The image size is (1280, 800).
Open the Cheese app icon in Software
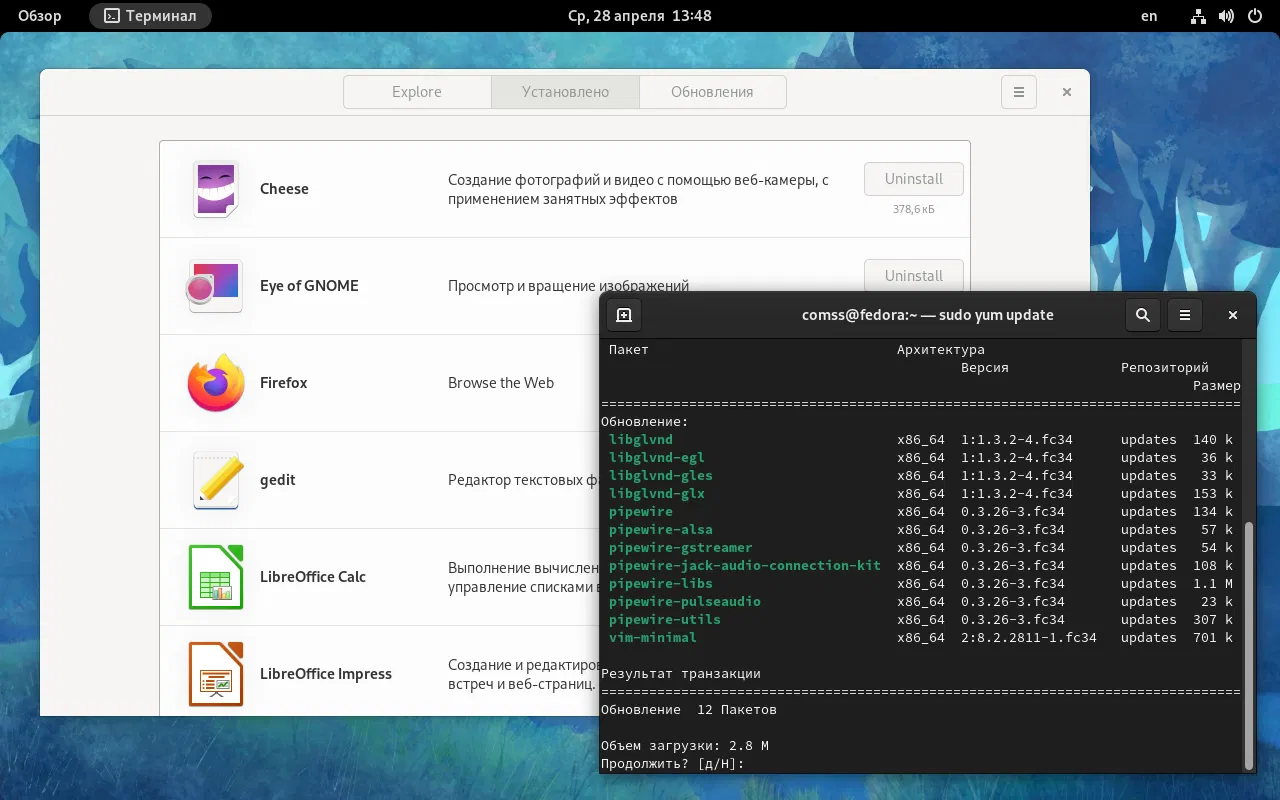216,189
